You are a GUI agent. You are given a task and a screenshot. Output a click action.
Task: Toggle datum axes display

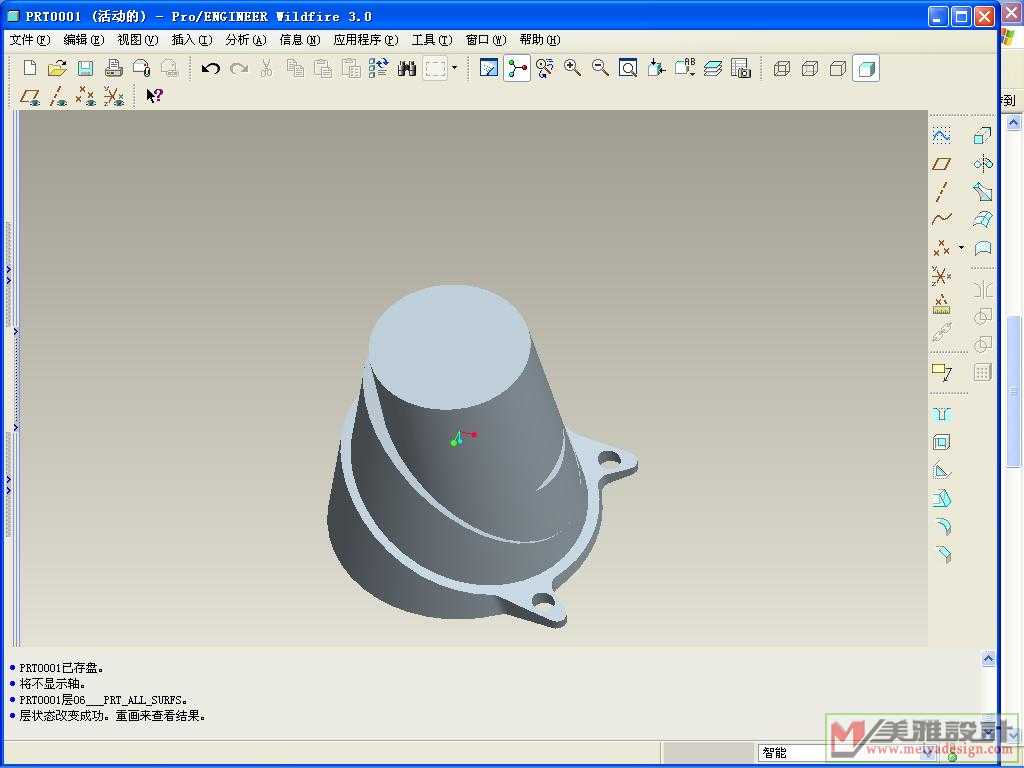57,97
